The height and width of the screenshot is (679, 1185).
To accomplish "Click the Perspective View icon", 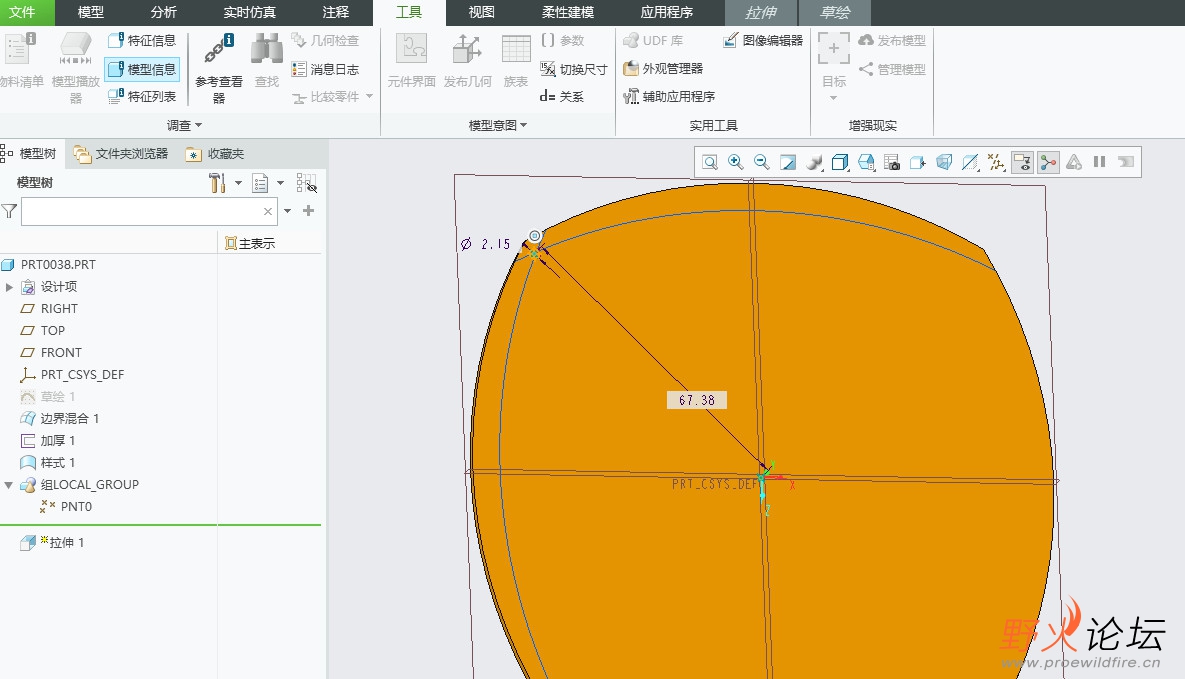I will pos(944,163).
